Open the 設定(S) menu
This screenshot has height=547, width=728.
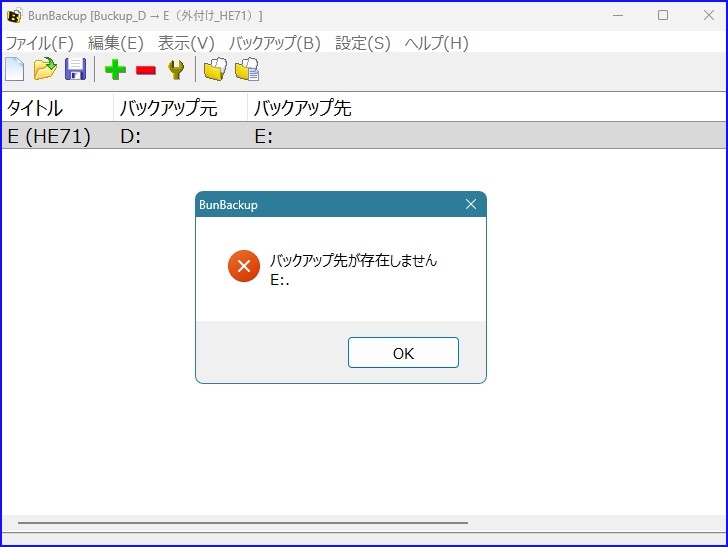click(x=363, y=43)
